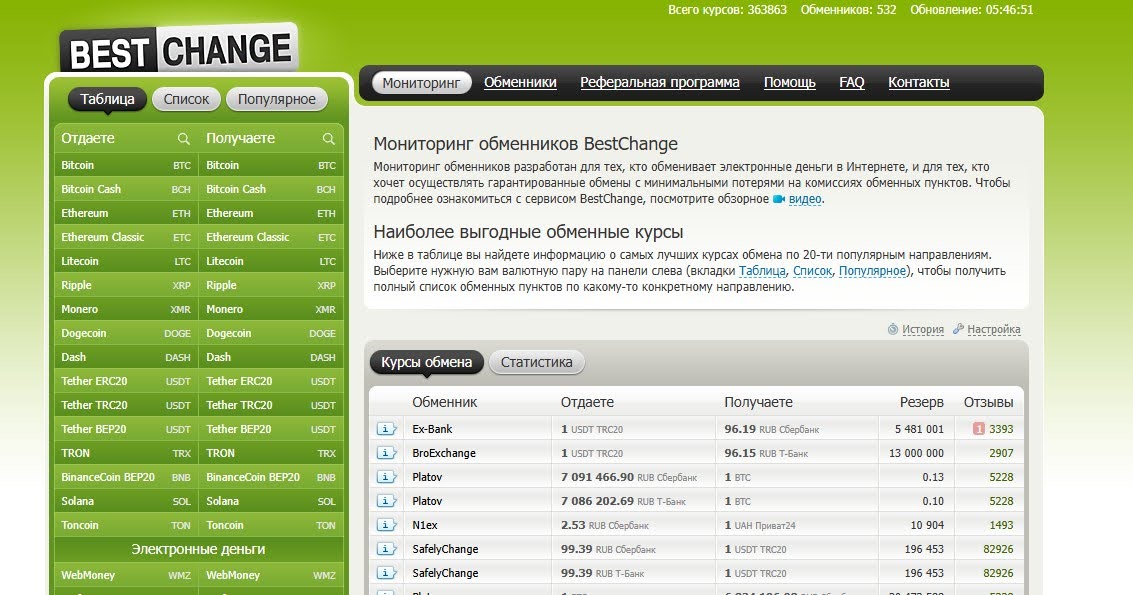Screen dimensions: 1133x595
Task: Open the BroExchange exchanger page
Action: pyautogui.click(x=442, y=452)
